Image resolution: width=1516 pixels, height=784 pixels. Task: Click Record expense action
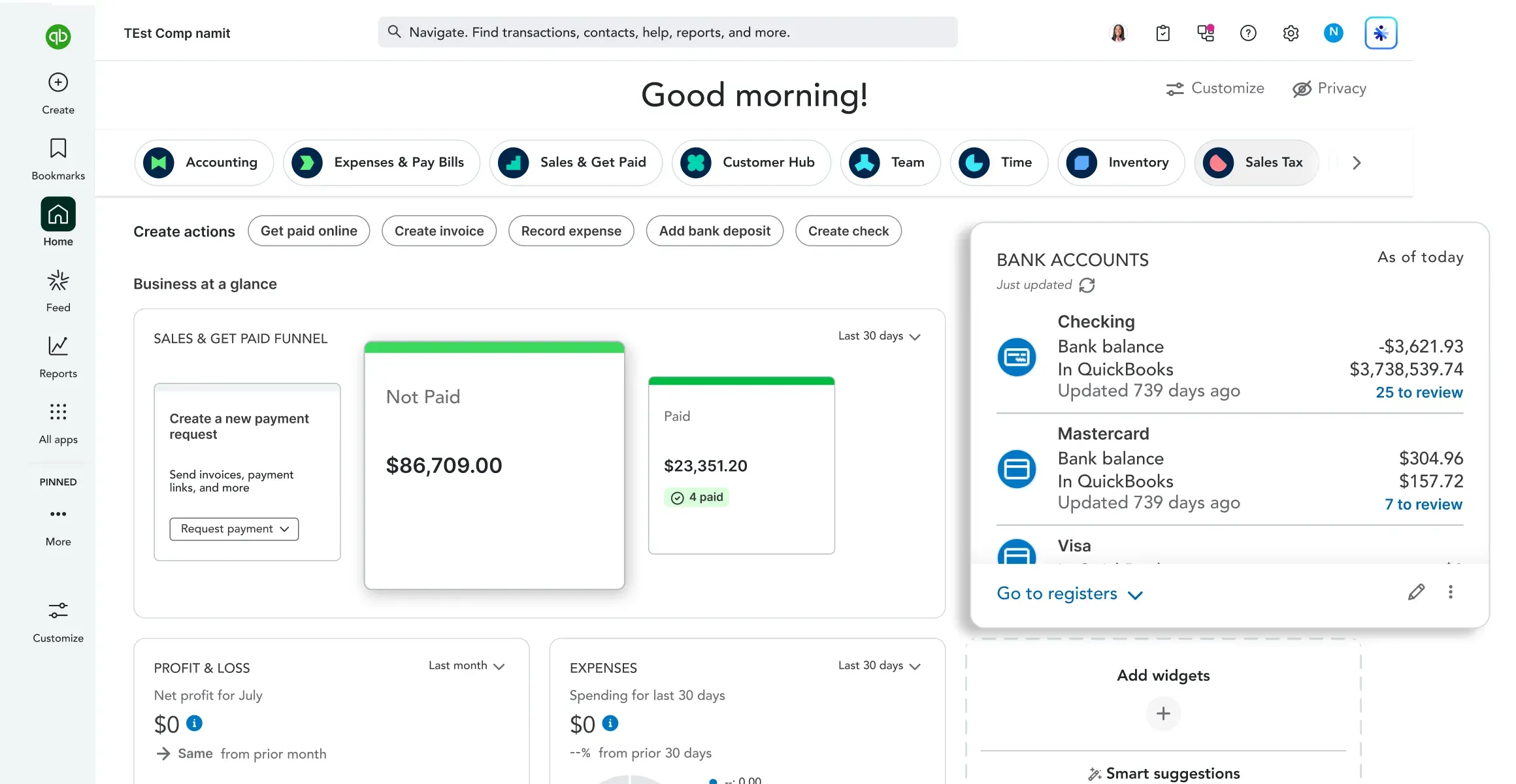(x=571, y=231)
